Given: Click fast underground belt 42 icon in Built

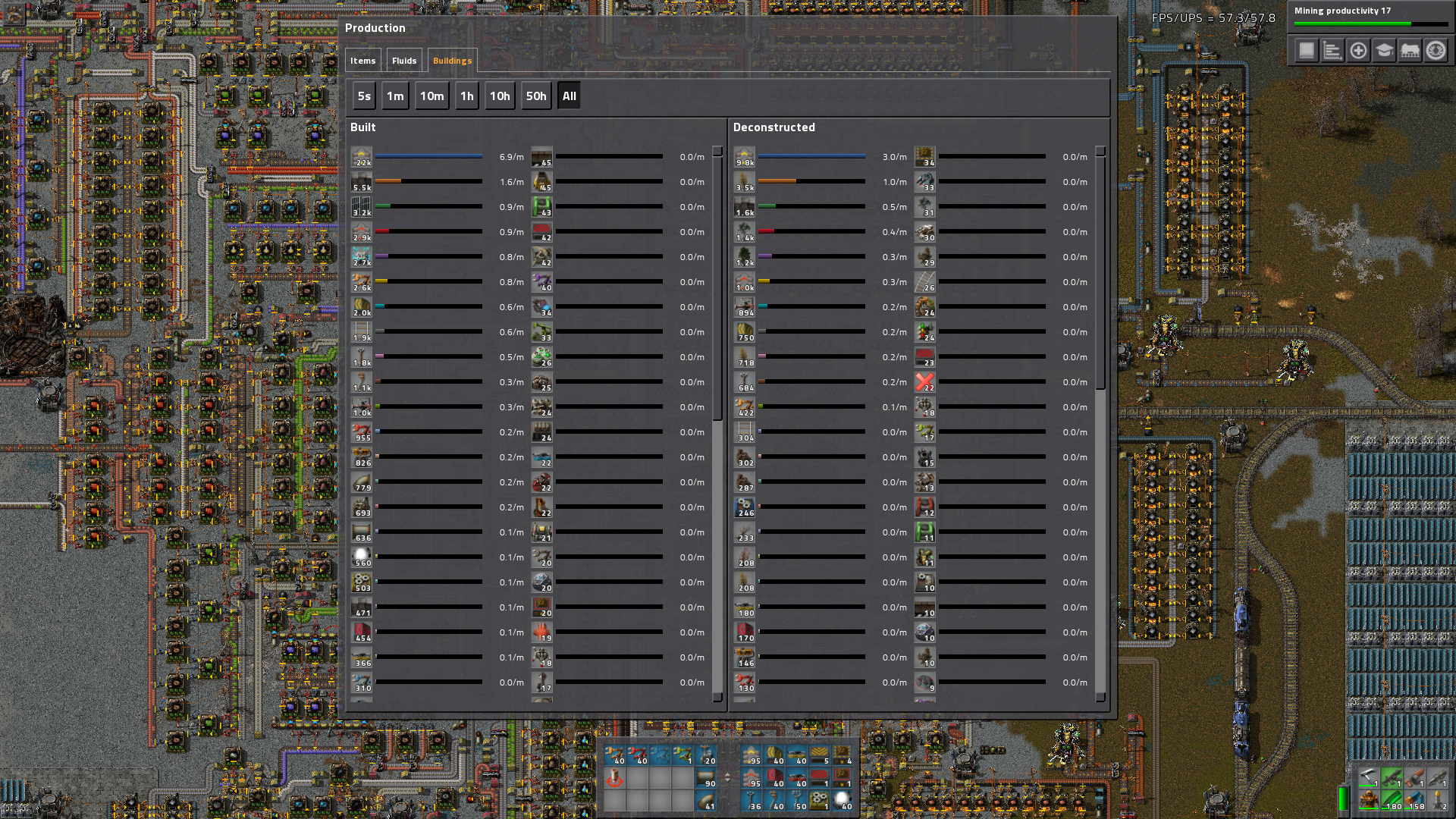Looking at the screenshot, I should [542, 232].
